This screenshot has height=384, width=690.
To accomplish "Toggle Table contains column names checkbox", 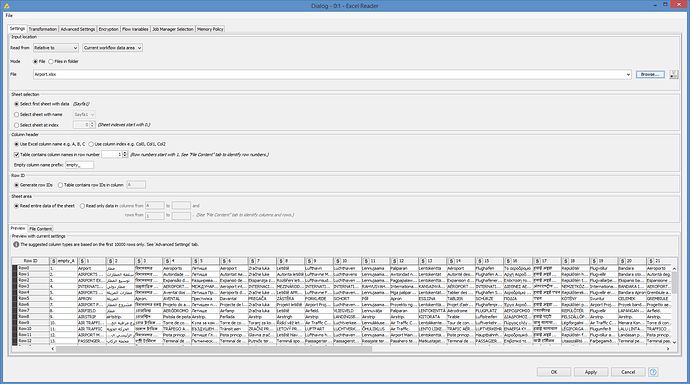I will tap(16, 155).
